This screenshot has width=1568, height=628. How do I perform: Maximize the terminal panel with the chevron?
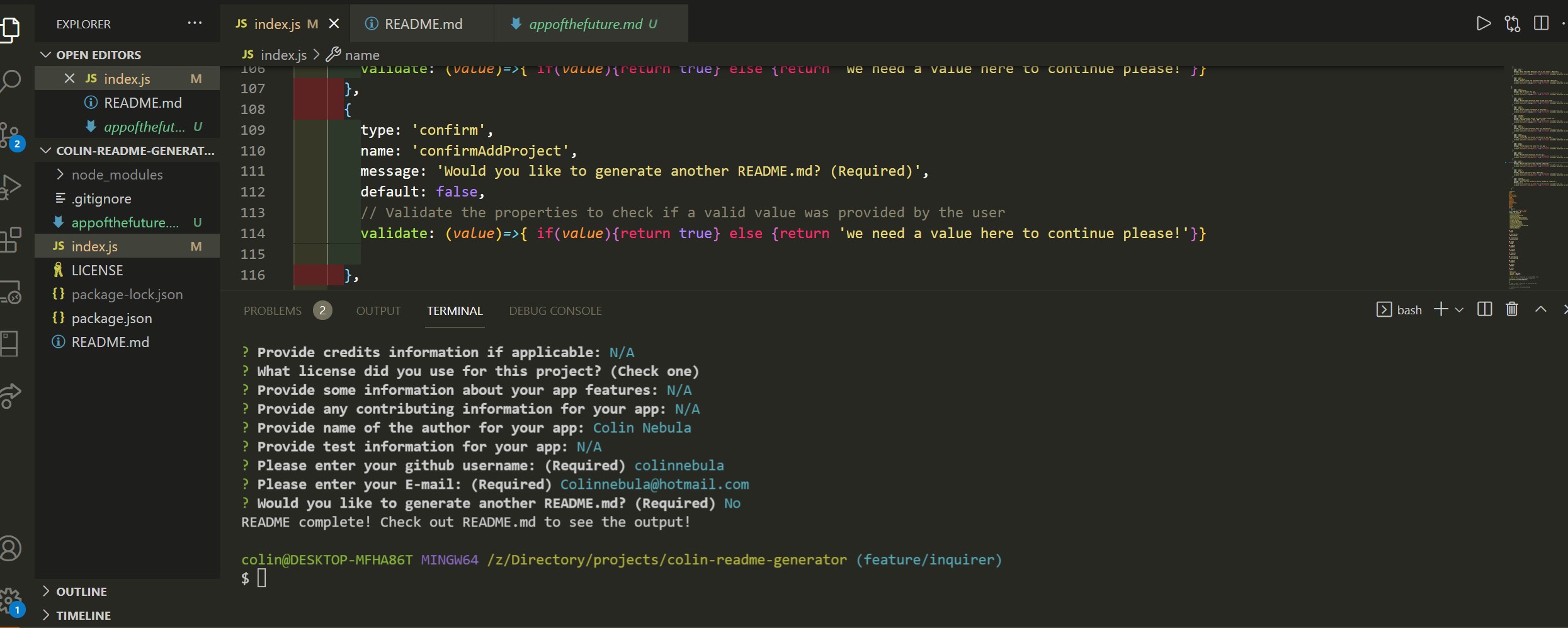[x=1541, y=309]
